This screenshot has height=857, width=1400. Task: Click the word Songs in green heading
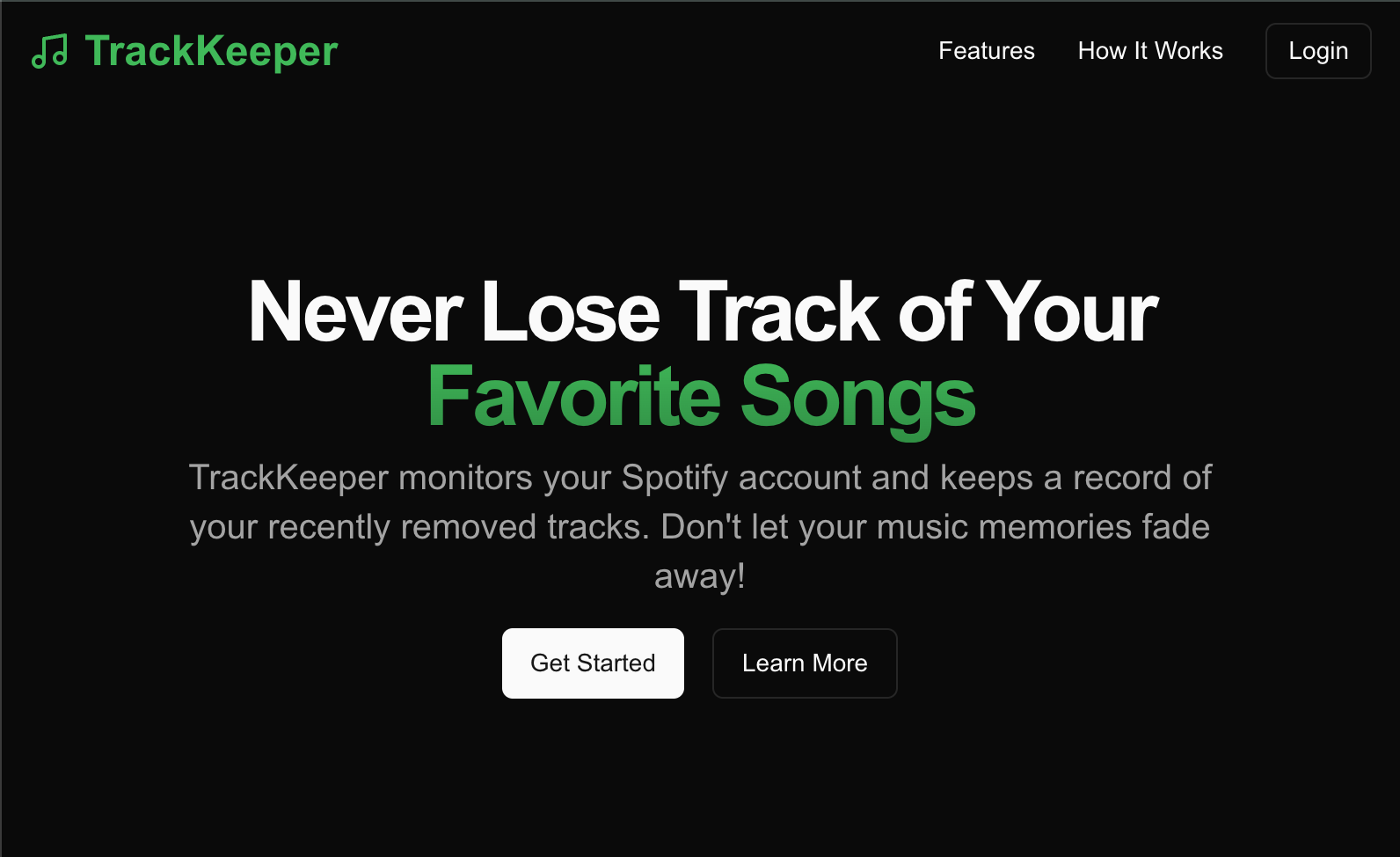pos(858,398)
